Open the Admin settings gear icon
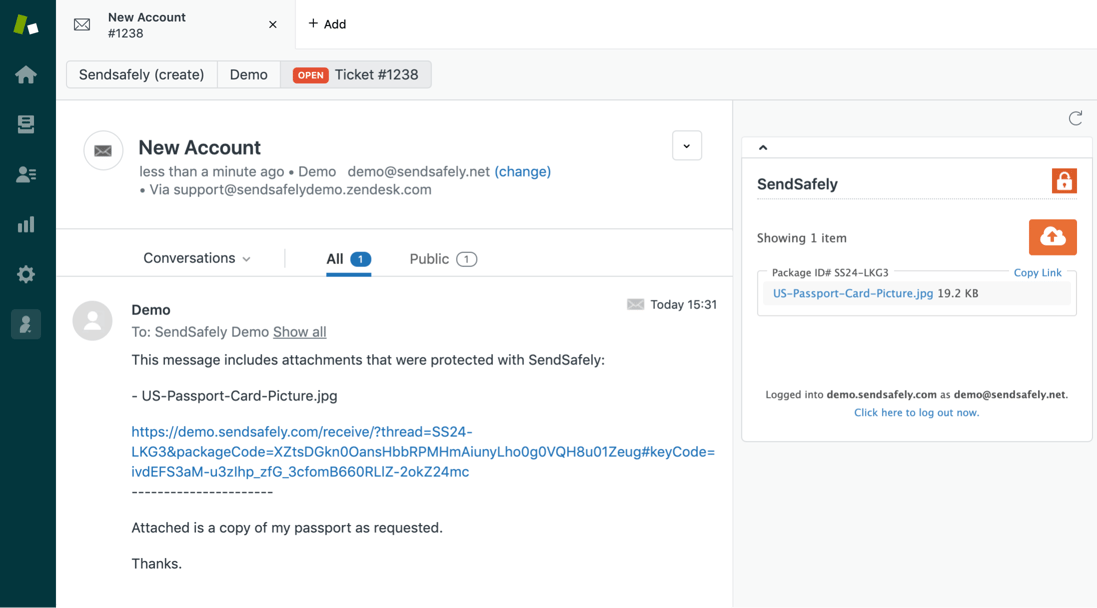Image resolution: width=1097 pixels, height=608 pixels. coord(26,274)
